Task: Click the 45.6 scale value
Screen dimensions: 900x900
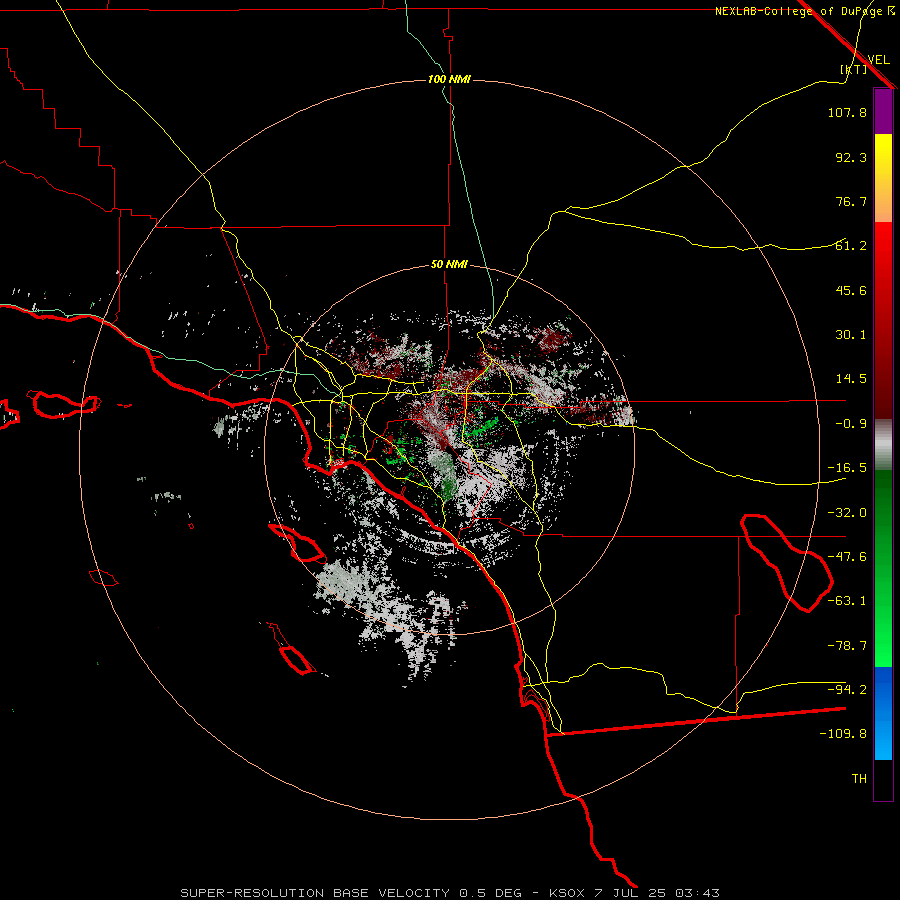Action: click(851, 290)
